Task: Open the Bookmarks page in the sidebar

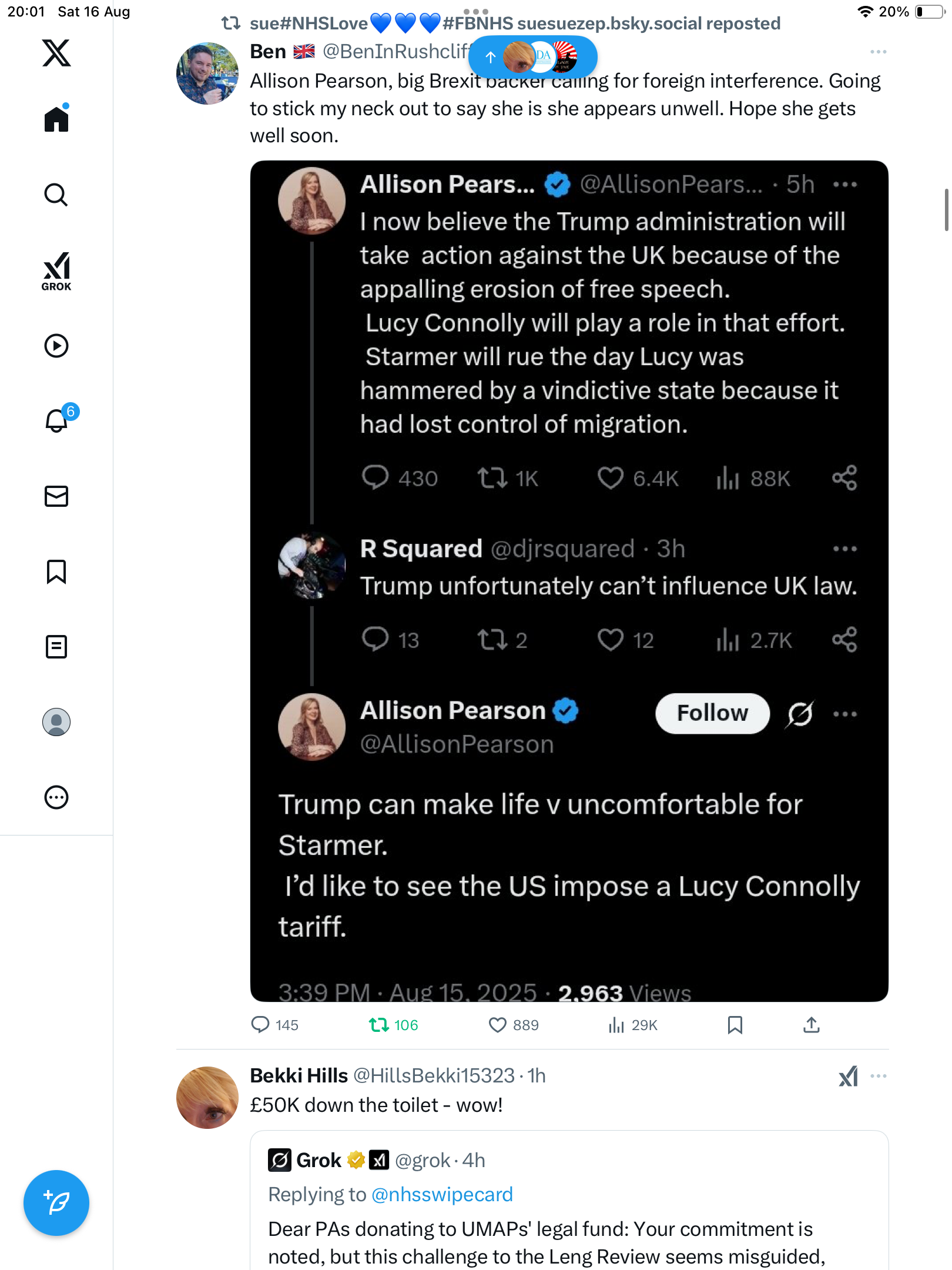Action: 56,571
